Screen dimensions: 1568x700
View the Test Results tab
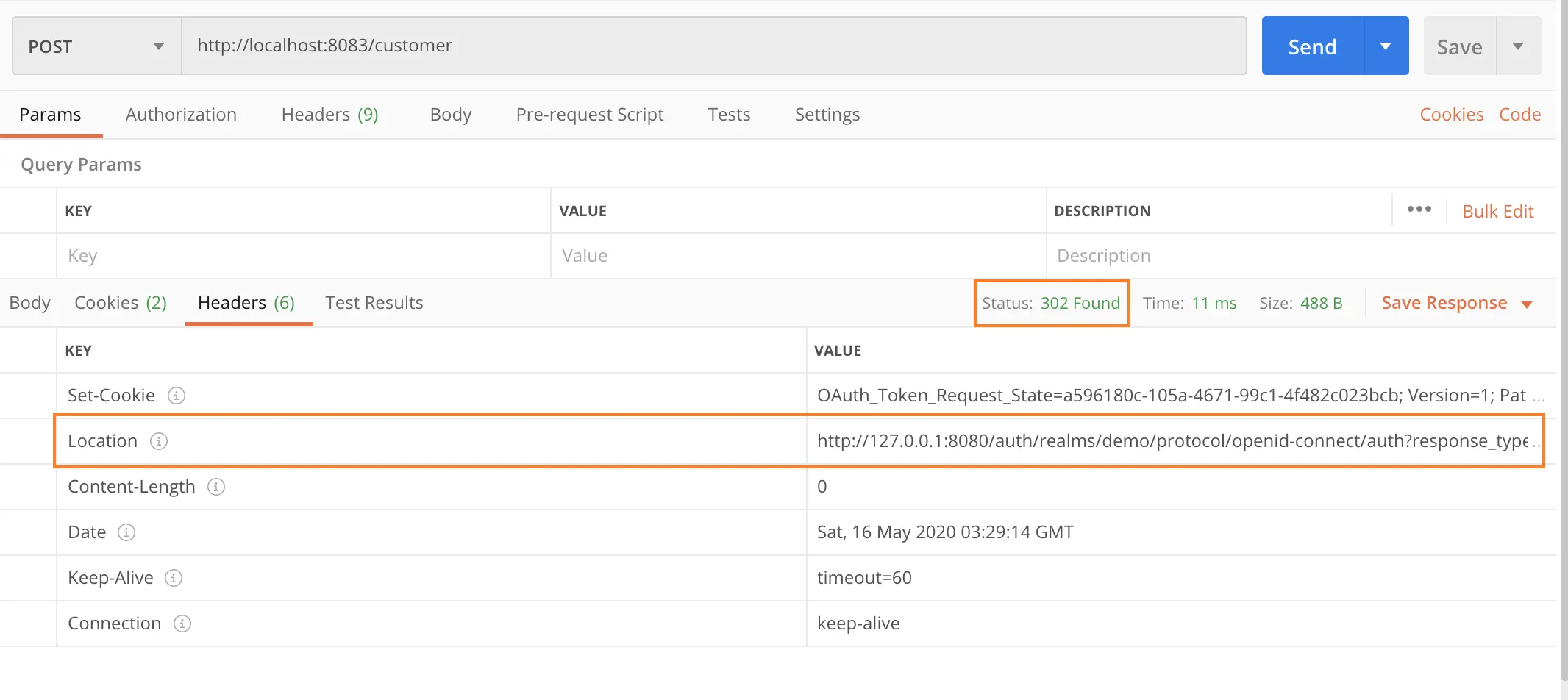point(374,302)
